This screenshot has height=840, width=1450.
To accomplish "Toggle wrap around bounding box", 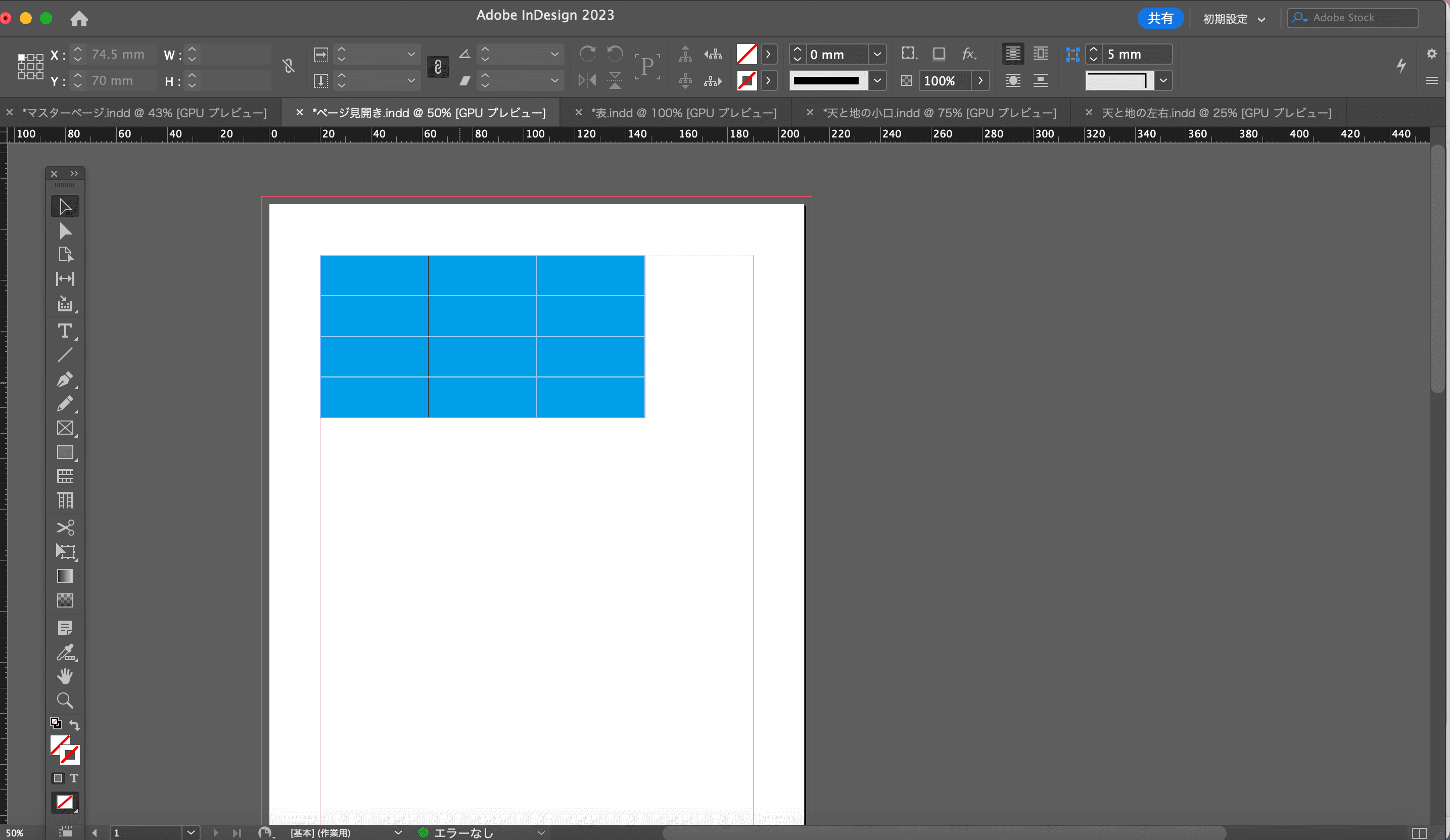I will coord(1040,54).
